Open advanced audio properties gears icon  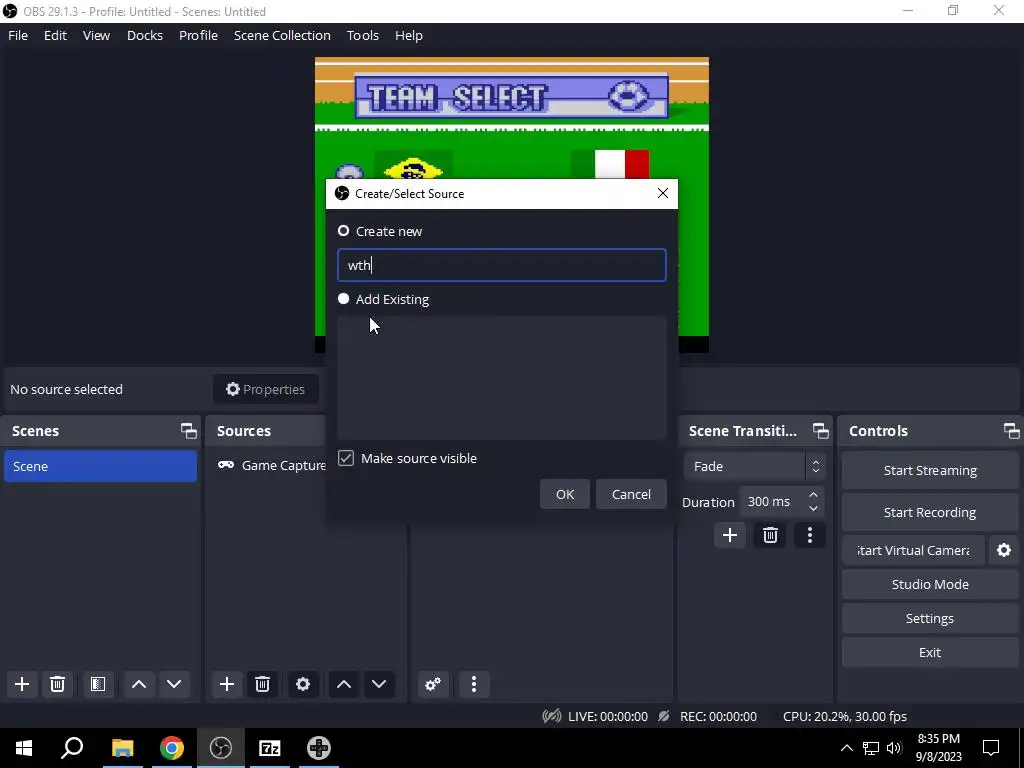432,684
